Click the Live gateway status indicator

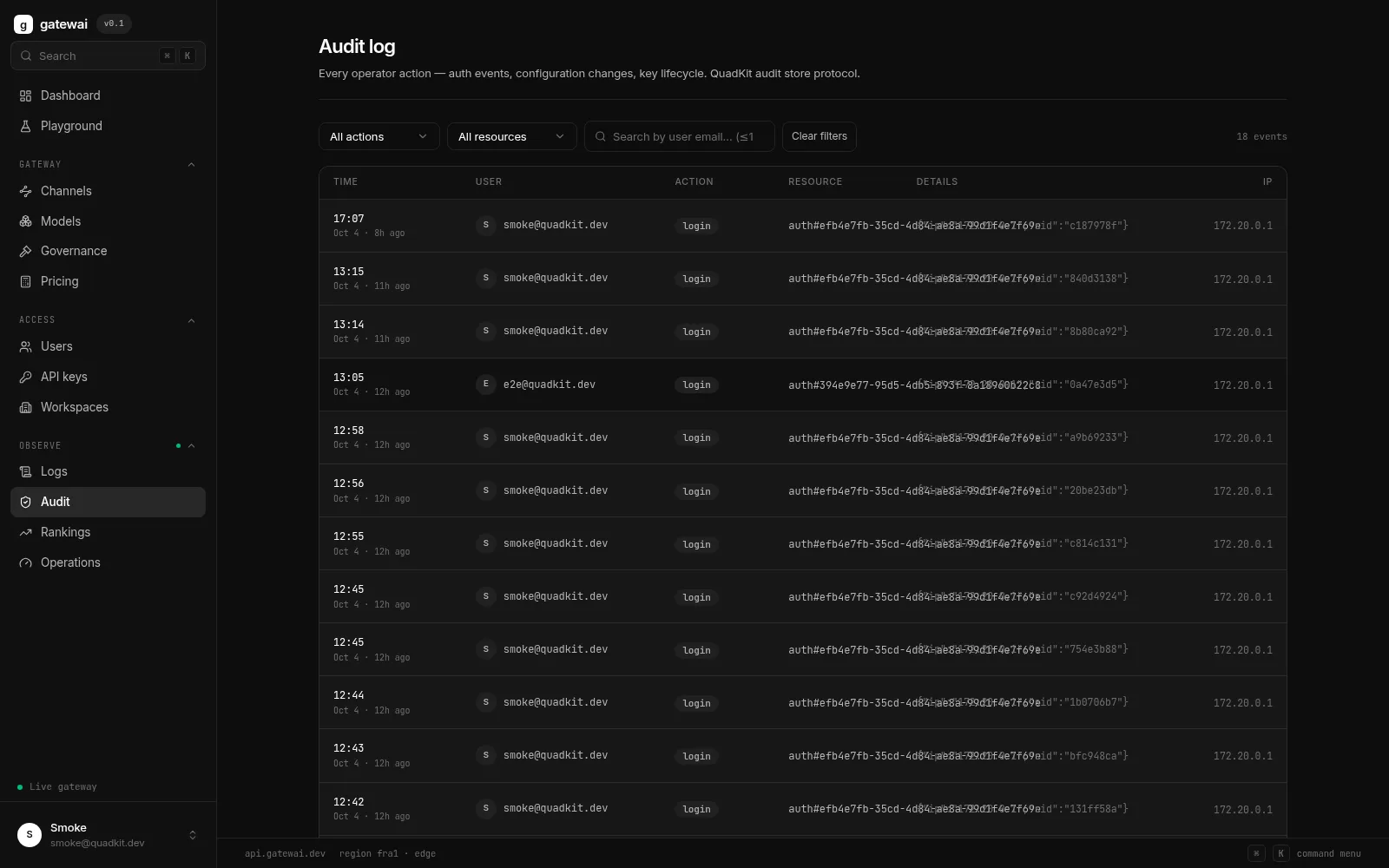pos(57,786)
